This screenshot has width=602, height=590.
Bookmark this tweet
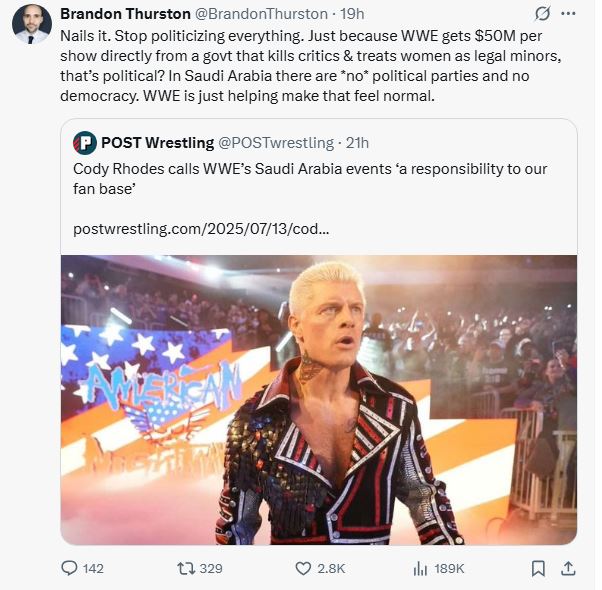pos(538,568)
